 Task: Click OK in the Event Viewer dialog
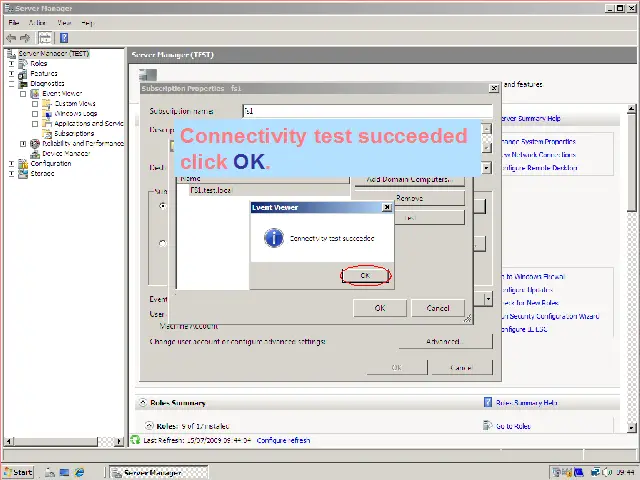[365, 276]
